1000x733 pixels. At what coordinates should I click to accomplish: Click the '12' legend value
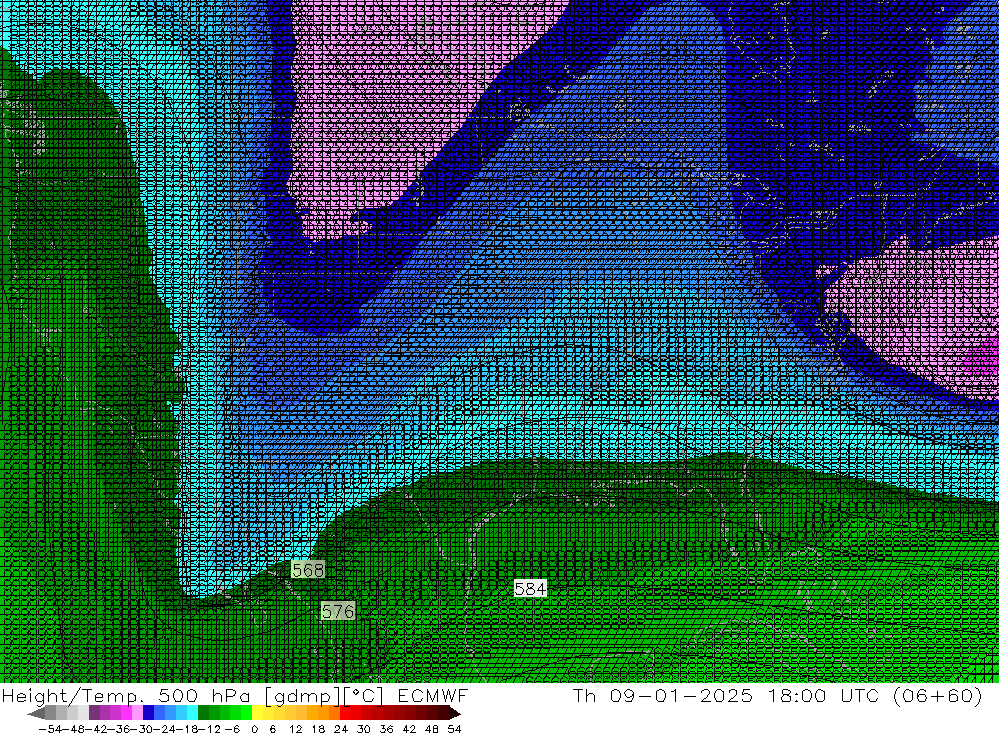[x=295, y=729]
